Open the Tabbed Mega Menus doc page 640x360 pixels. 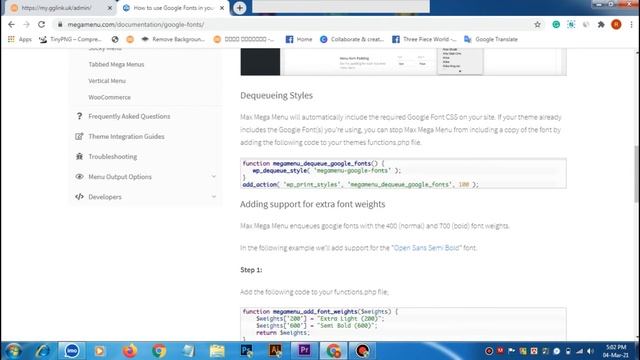click(x=116, y=64)
